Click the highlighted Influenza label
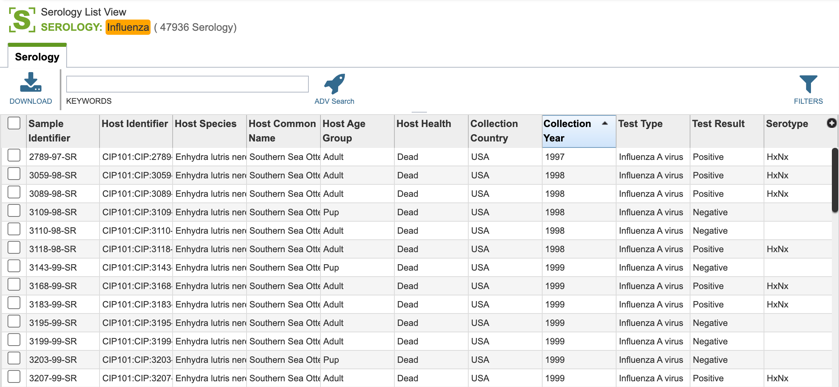The image size is (839, 387). pos(128,27)
